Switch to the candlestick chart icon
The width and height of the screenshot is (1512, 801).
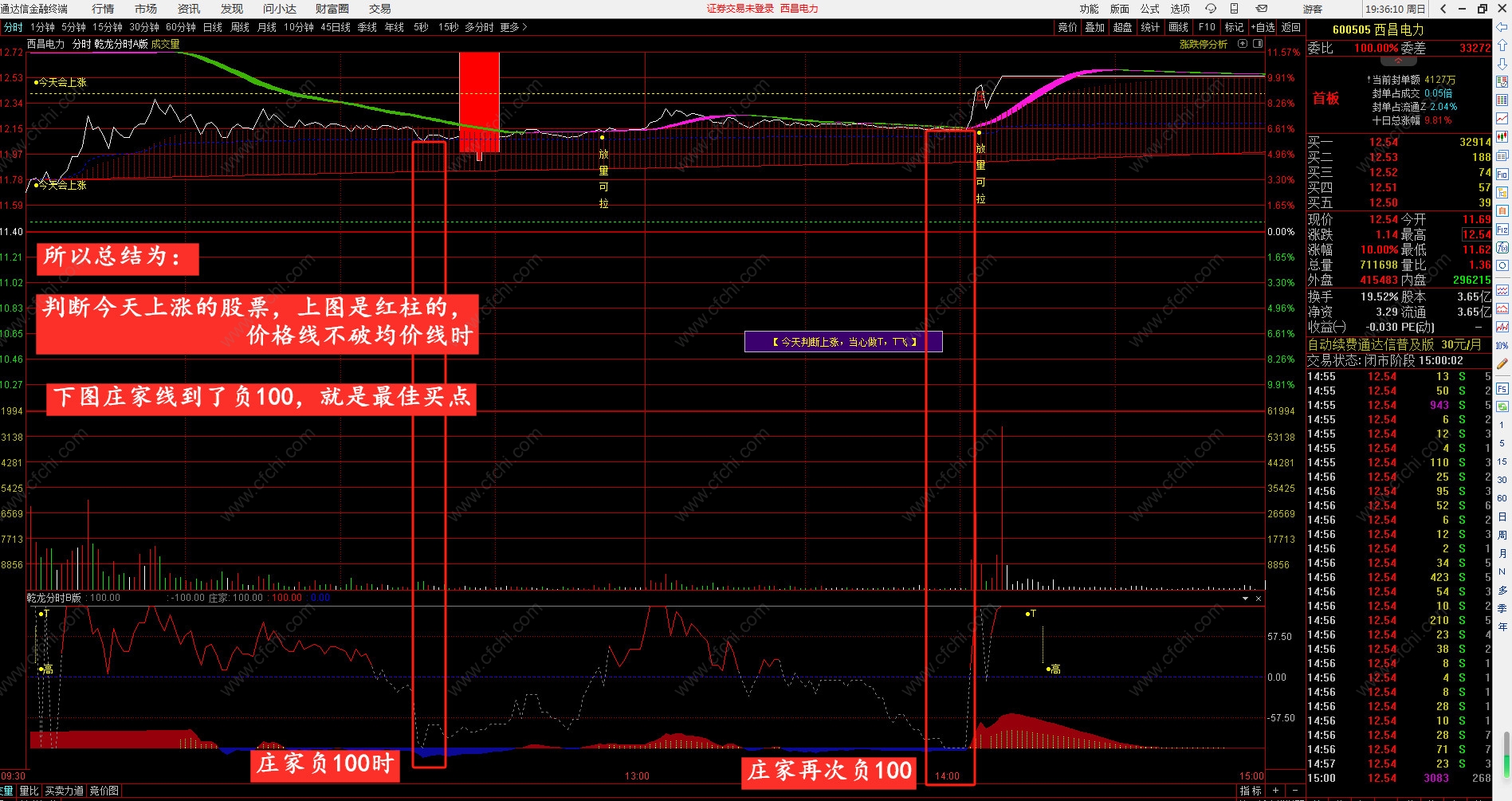pyautogui.click(x=1502, y=137)
